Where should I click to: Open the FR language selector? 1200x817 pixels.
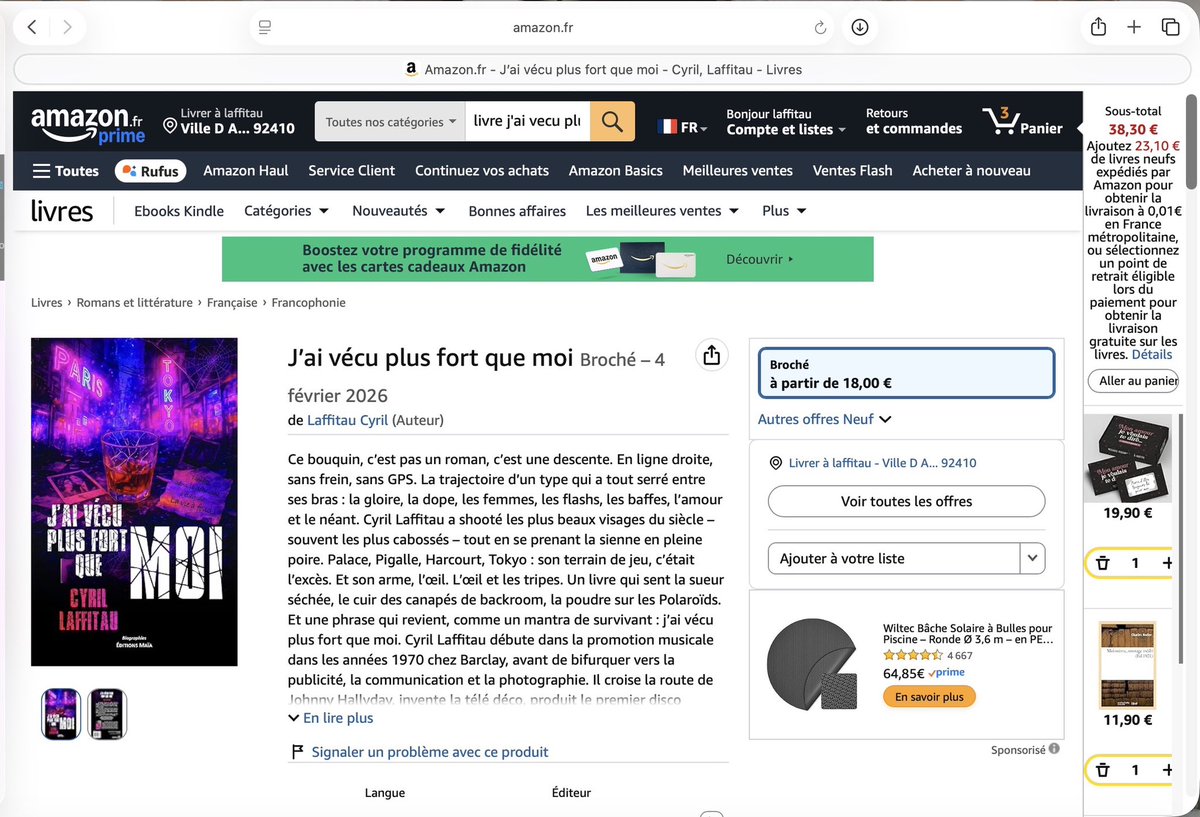tap(683, 127)
